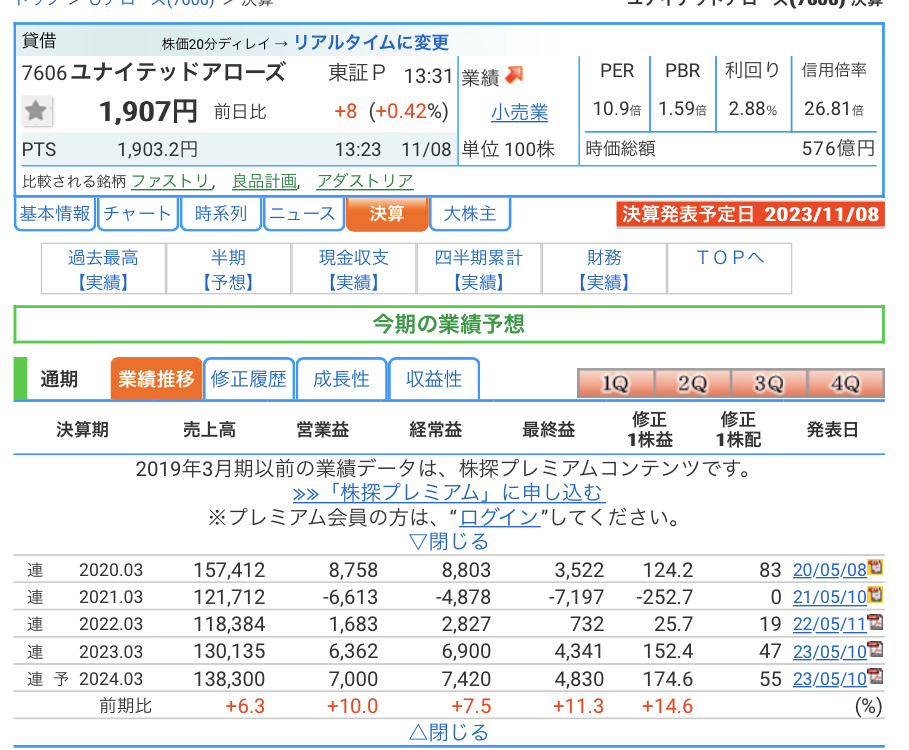Click 2021.03 operating profit -6,613
909x750 pixels.
pyautogui.click(x=353, y=598)
